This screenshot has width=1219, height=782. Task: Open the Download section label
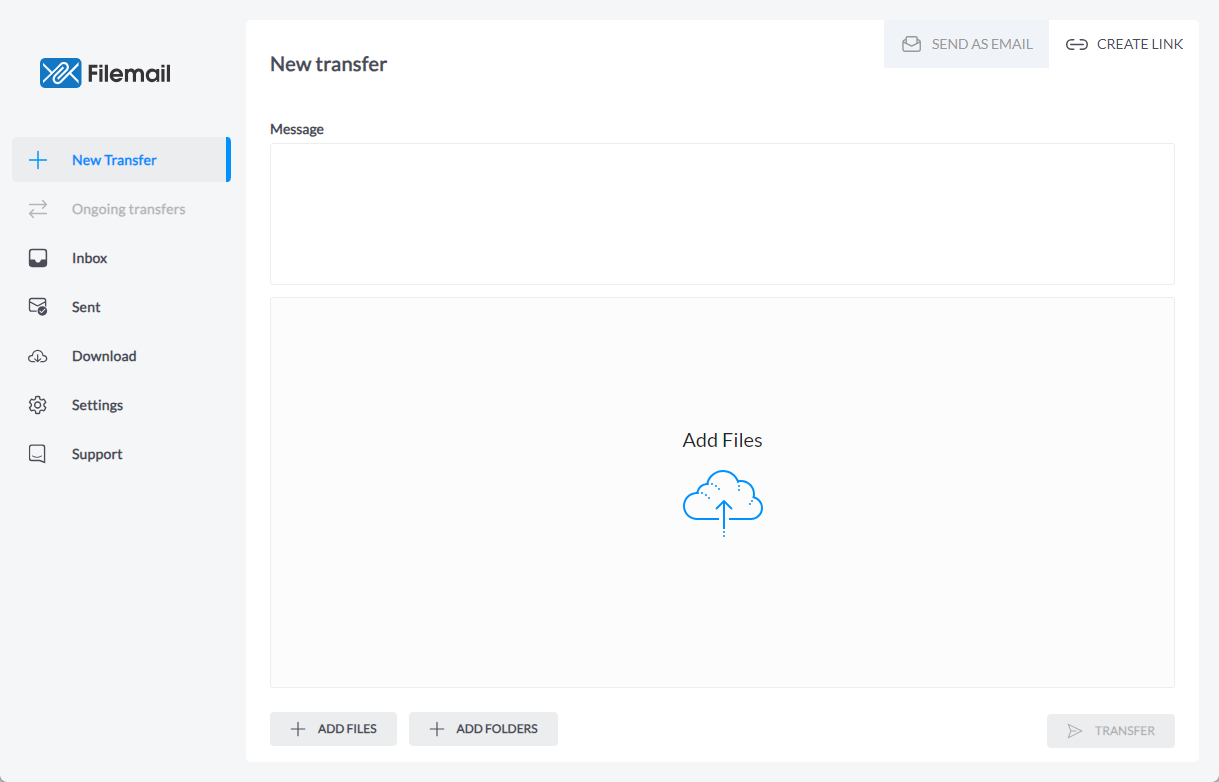(x=104, y=356)
